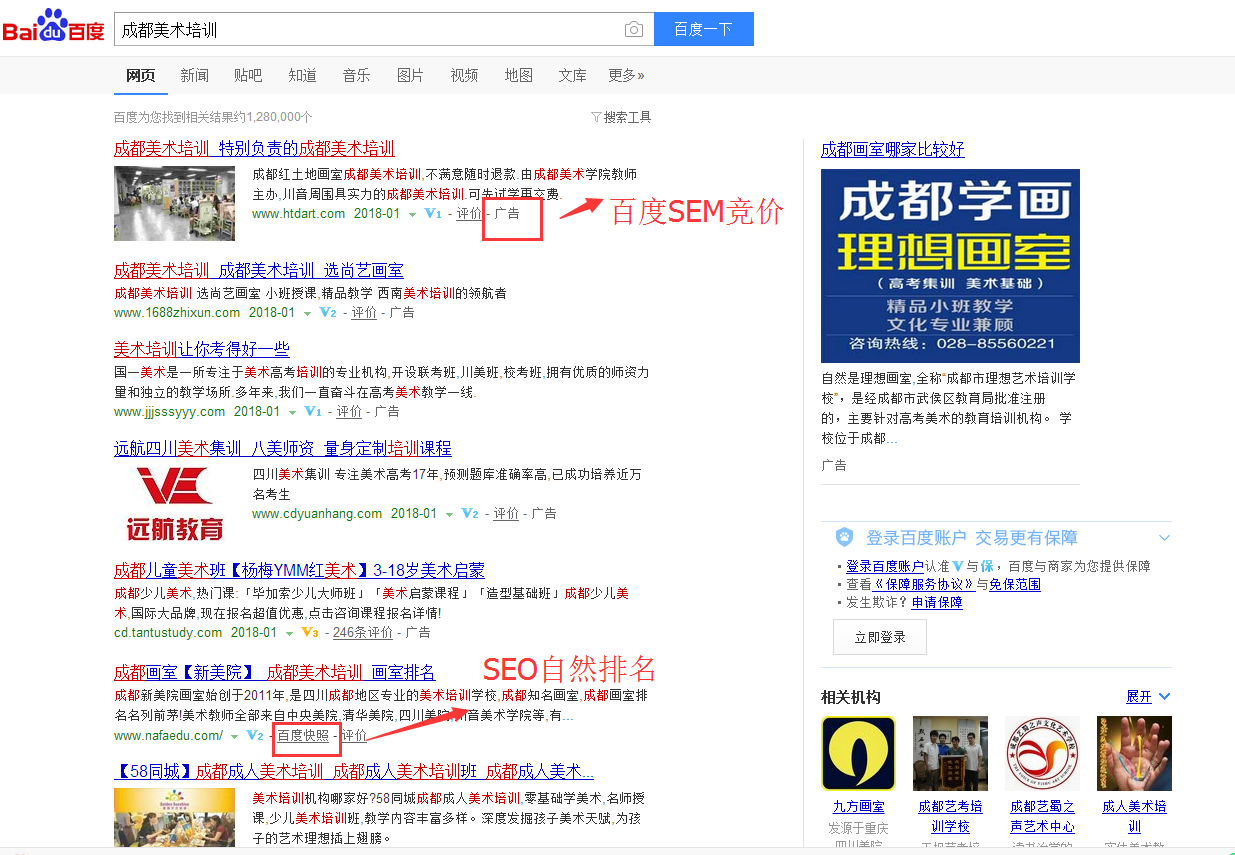This screenshot has width=1235, height=855.
Task: Open 美术培训让你考得好一些 result
Action: coord(202,349)
